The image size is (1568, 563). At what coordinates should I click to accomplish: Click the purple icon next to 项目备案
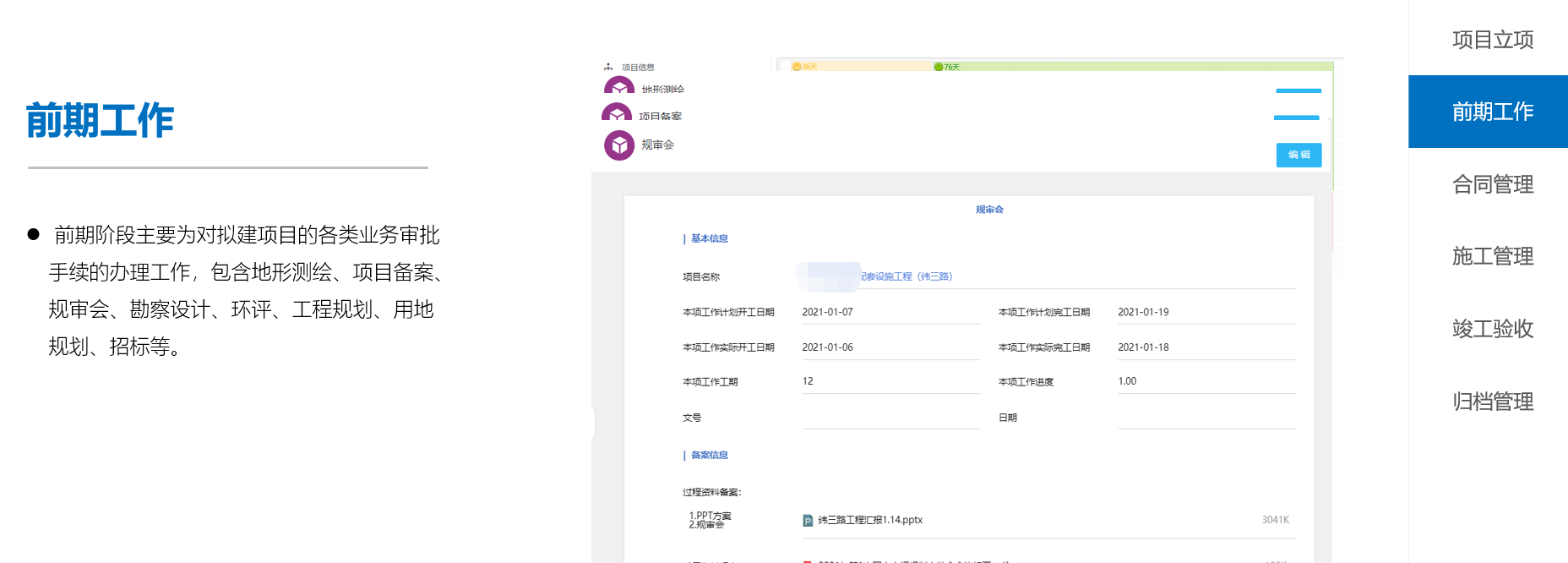coord(617,112)
